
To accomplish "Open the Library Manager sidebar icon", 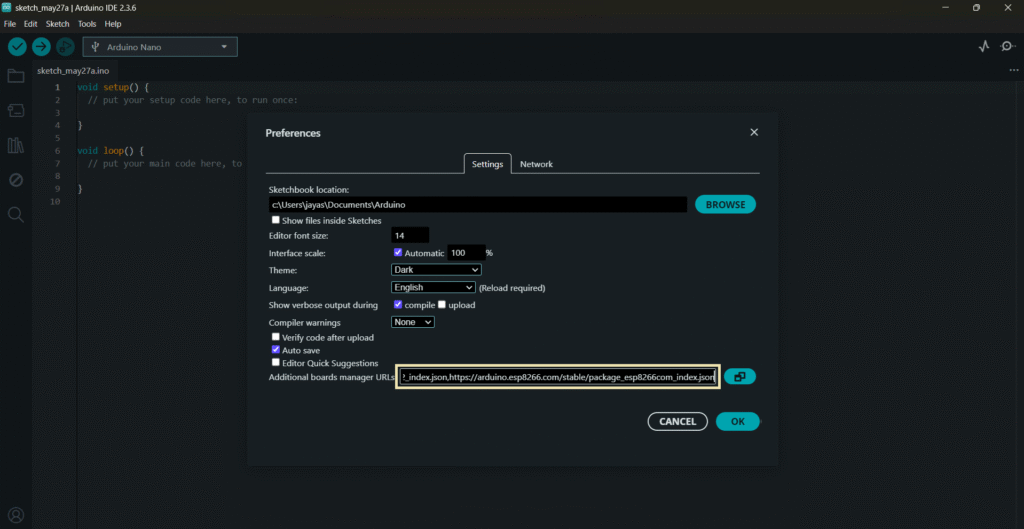I will pos(16,145).
